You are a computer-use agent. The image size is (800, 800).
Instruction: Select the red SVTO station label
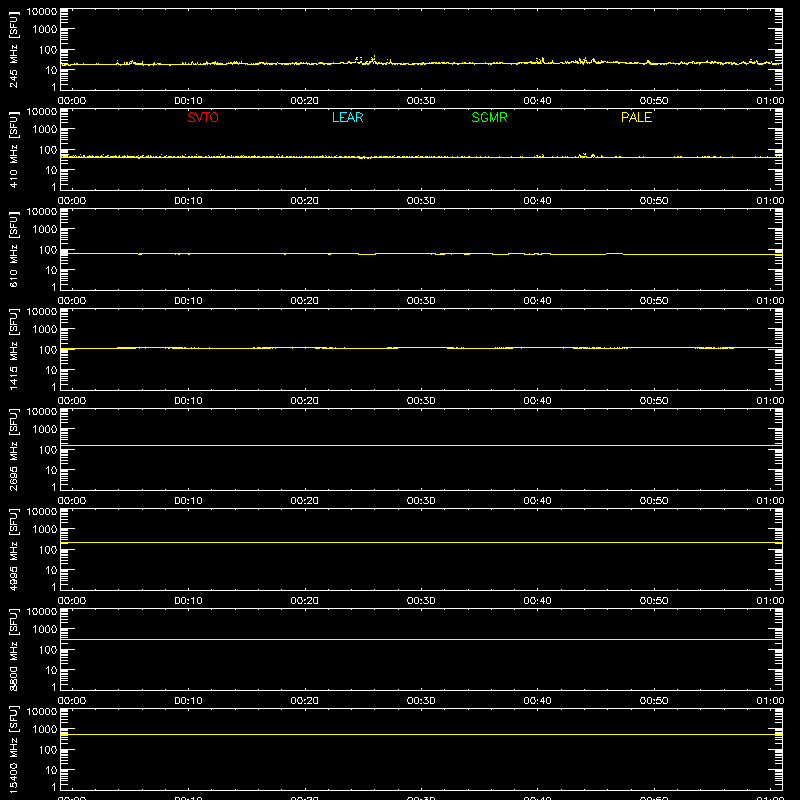[203, 117]
